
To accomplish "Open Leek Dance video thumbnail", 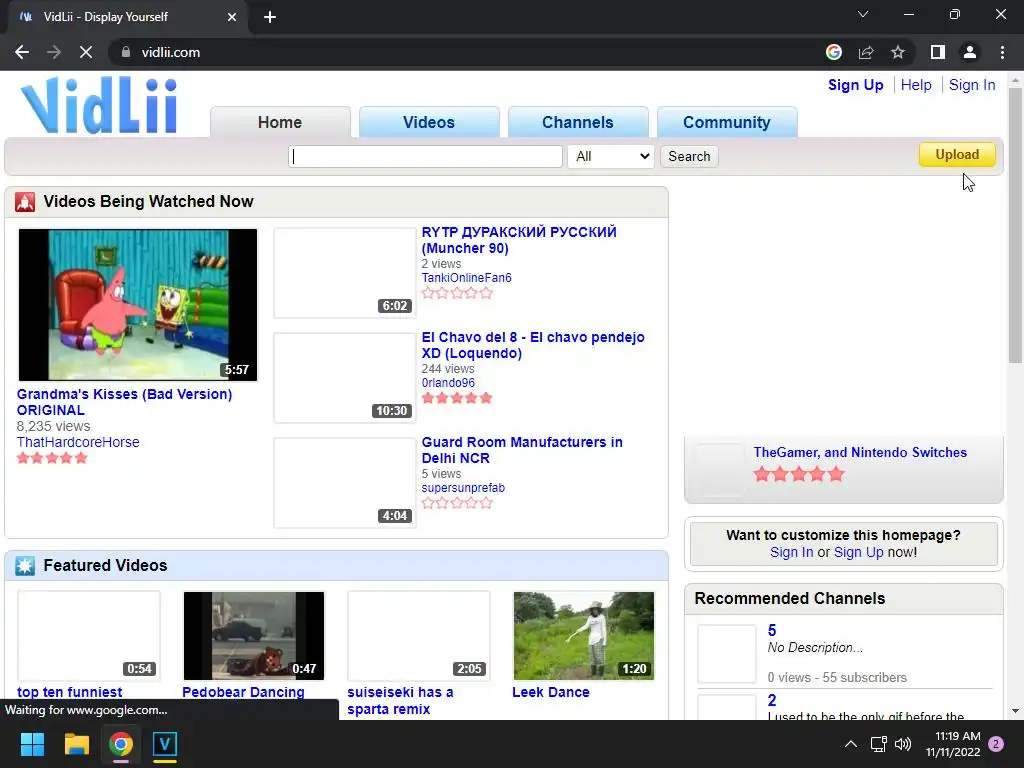I will point(584,636).
